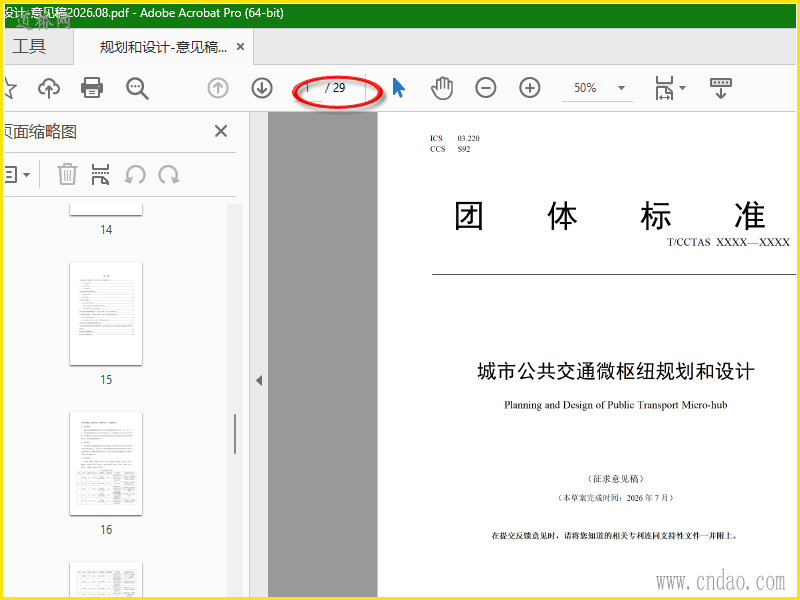Click the 团体标准 heading
Image resolution: width=800 pixels, height=600 pixels.
[x=610, y=215]
